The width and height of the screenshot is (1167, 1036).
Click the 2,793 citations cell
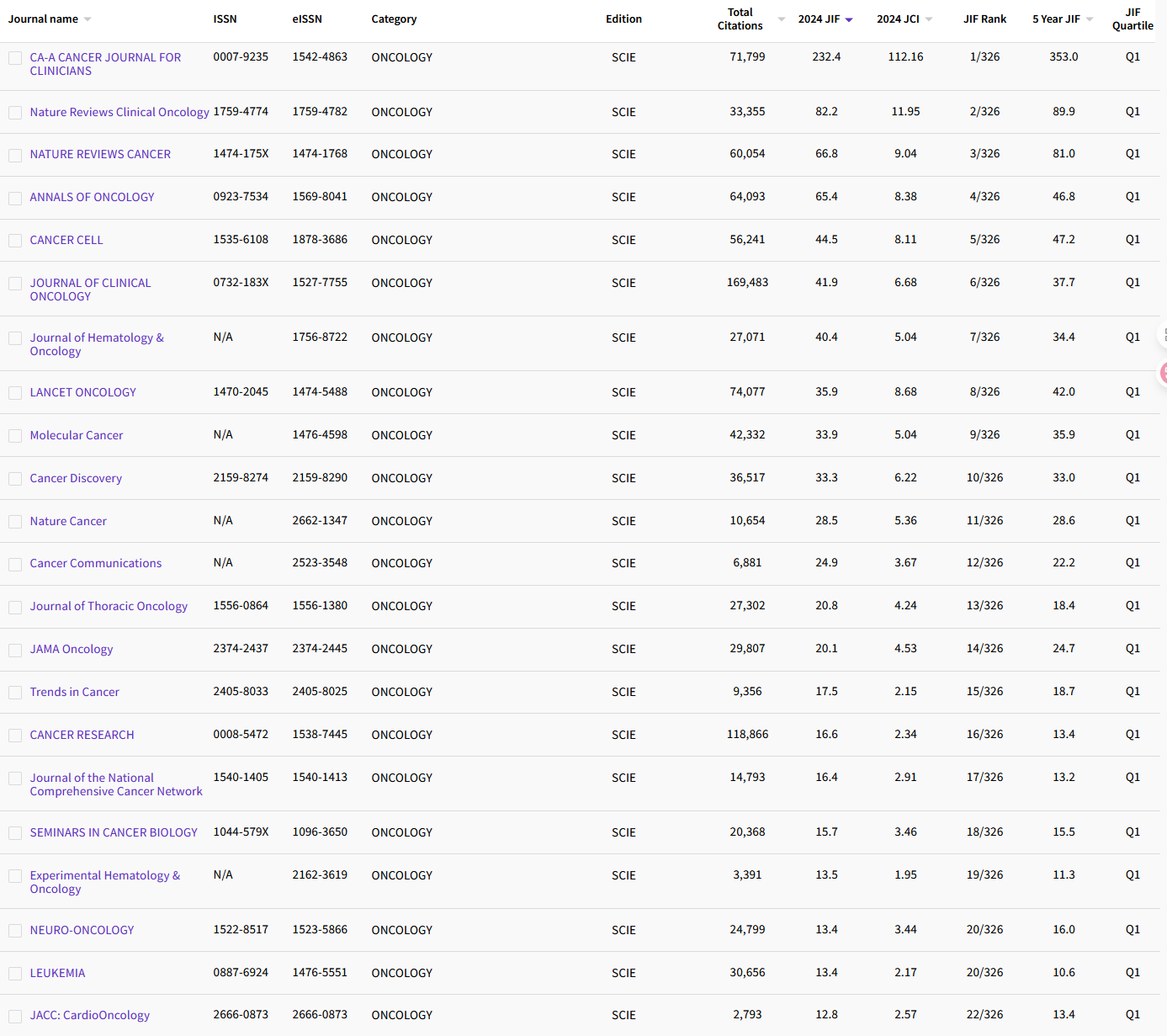[747, 1014]
